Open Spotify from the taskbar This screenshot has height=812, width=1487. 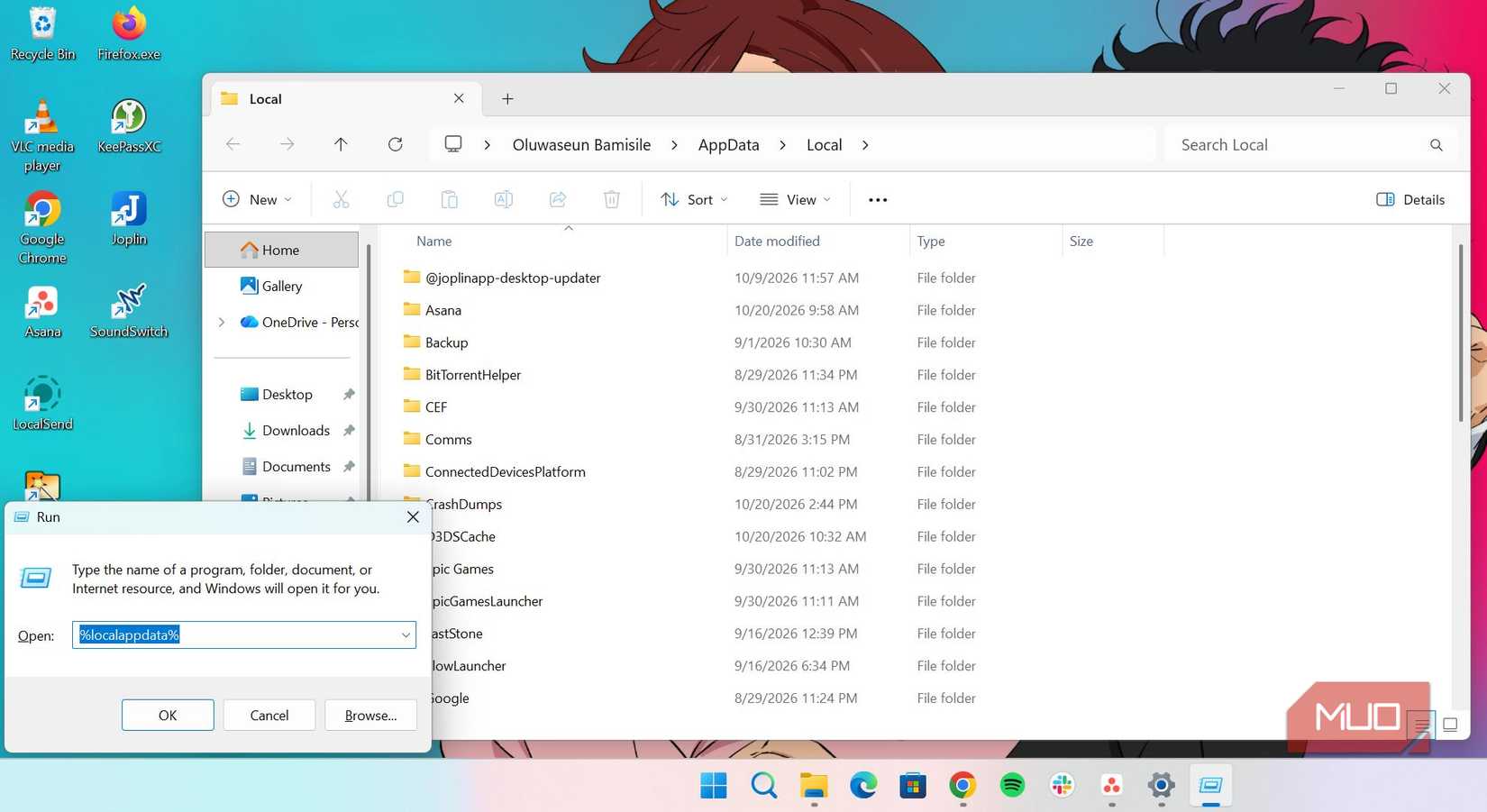tap(1012, 785)
